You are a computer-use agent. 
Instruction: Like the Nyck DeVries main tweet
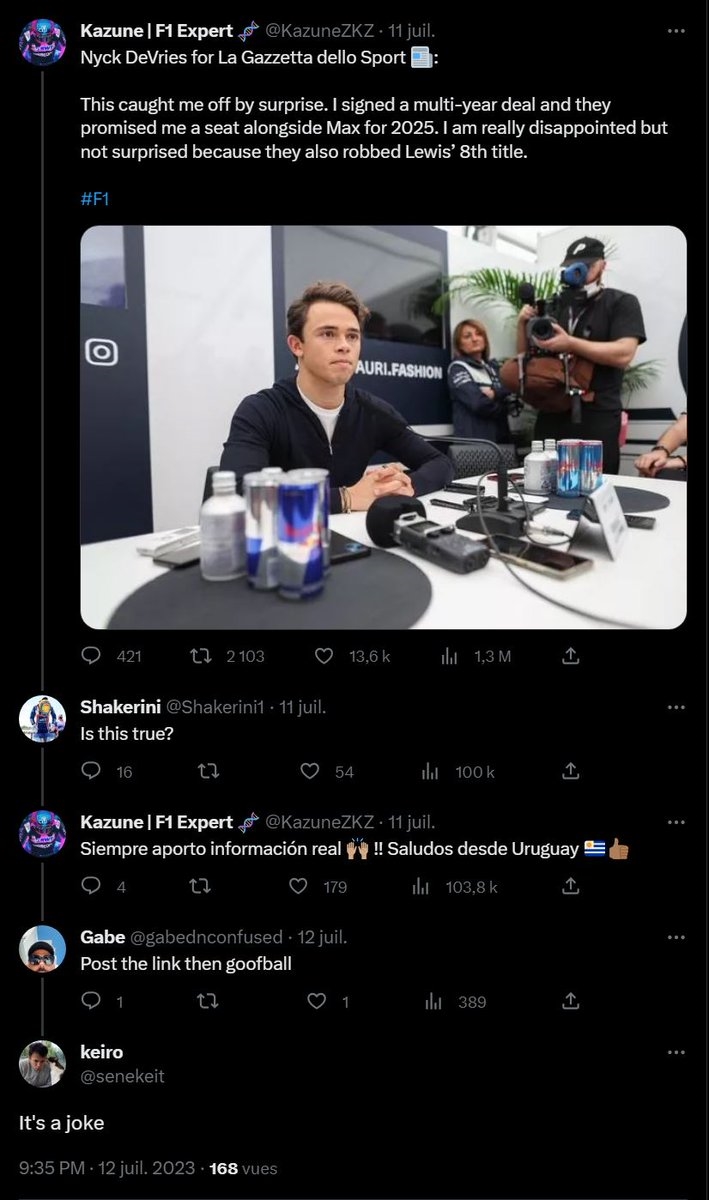tap(323, 656)
